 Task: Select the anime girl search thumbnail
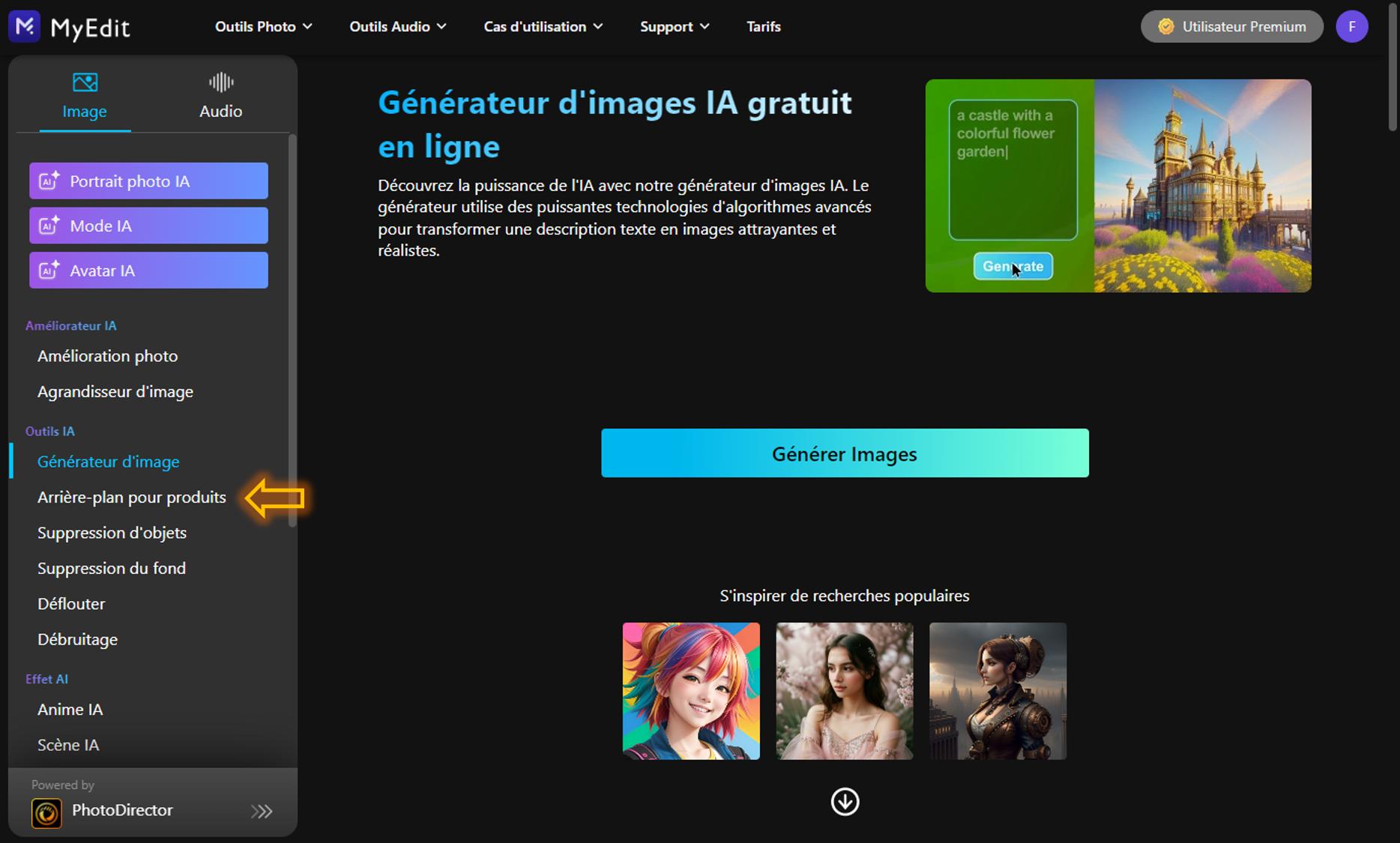690,690
